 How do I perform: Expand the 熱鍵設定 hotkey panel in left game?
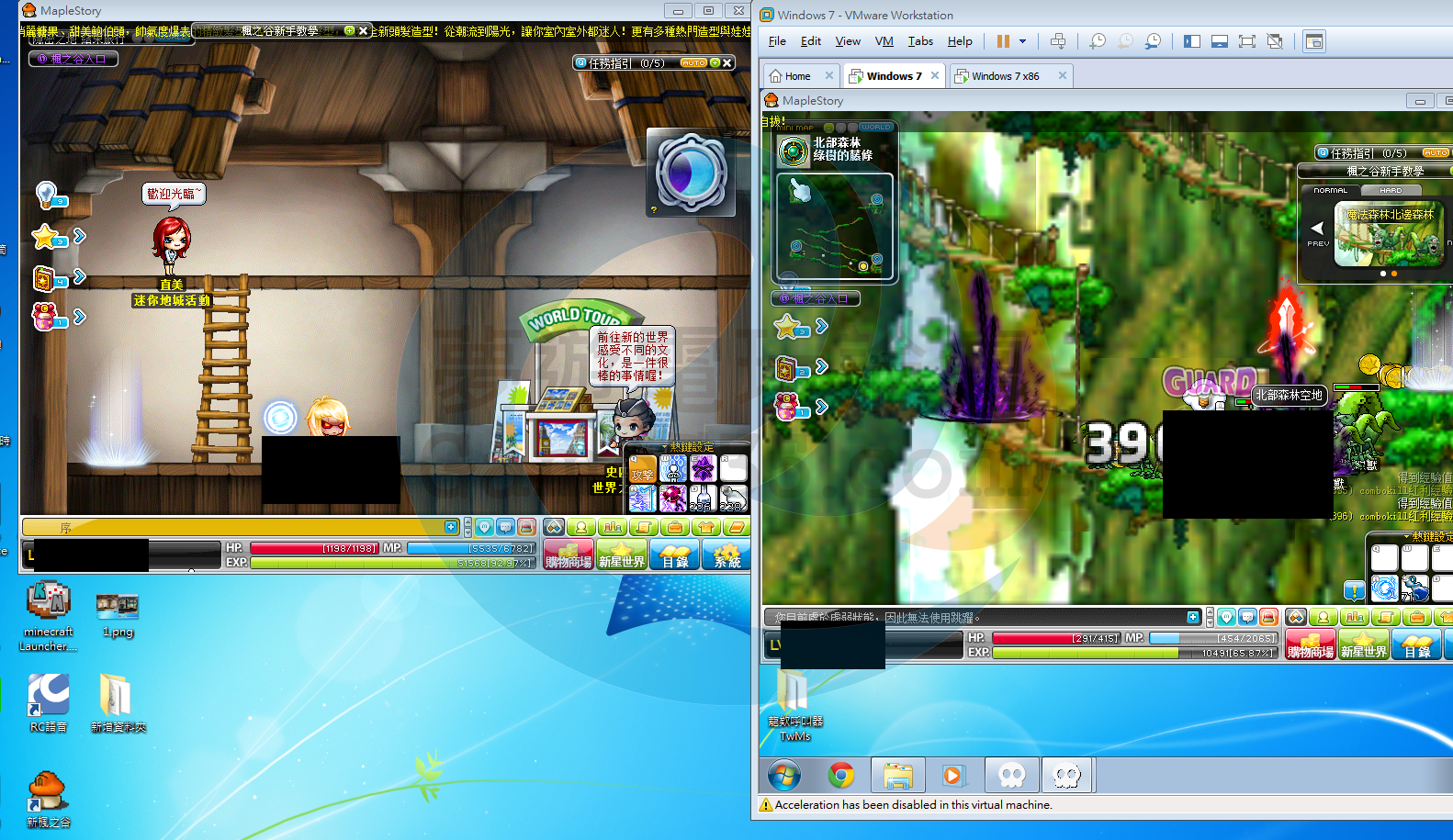click(689, 447)
